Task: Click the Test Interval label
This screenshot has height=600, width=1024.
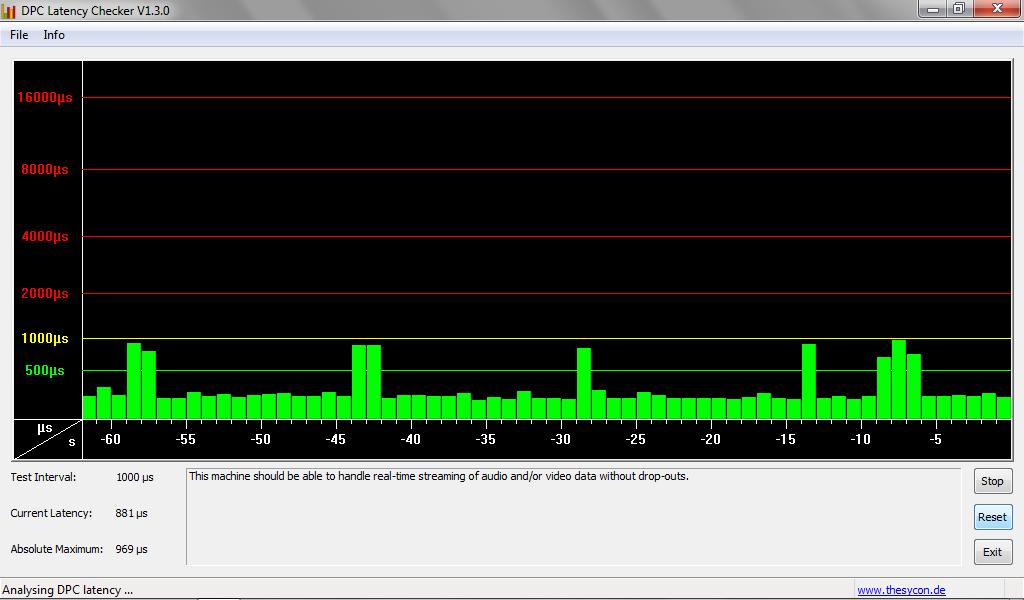Action: point(43,477)
